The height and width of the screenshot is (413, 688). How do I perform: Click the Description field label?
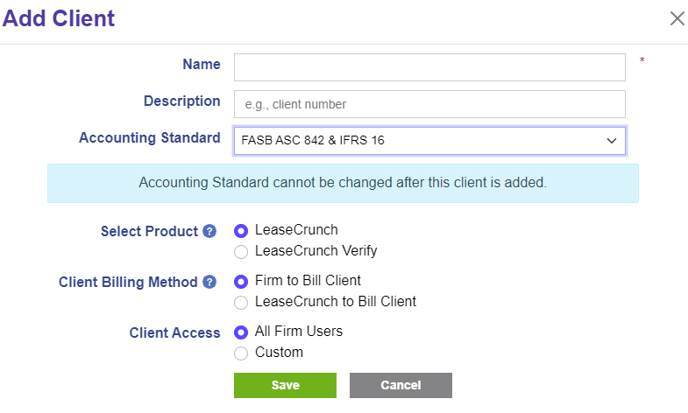182,101
